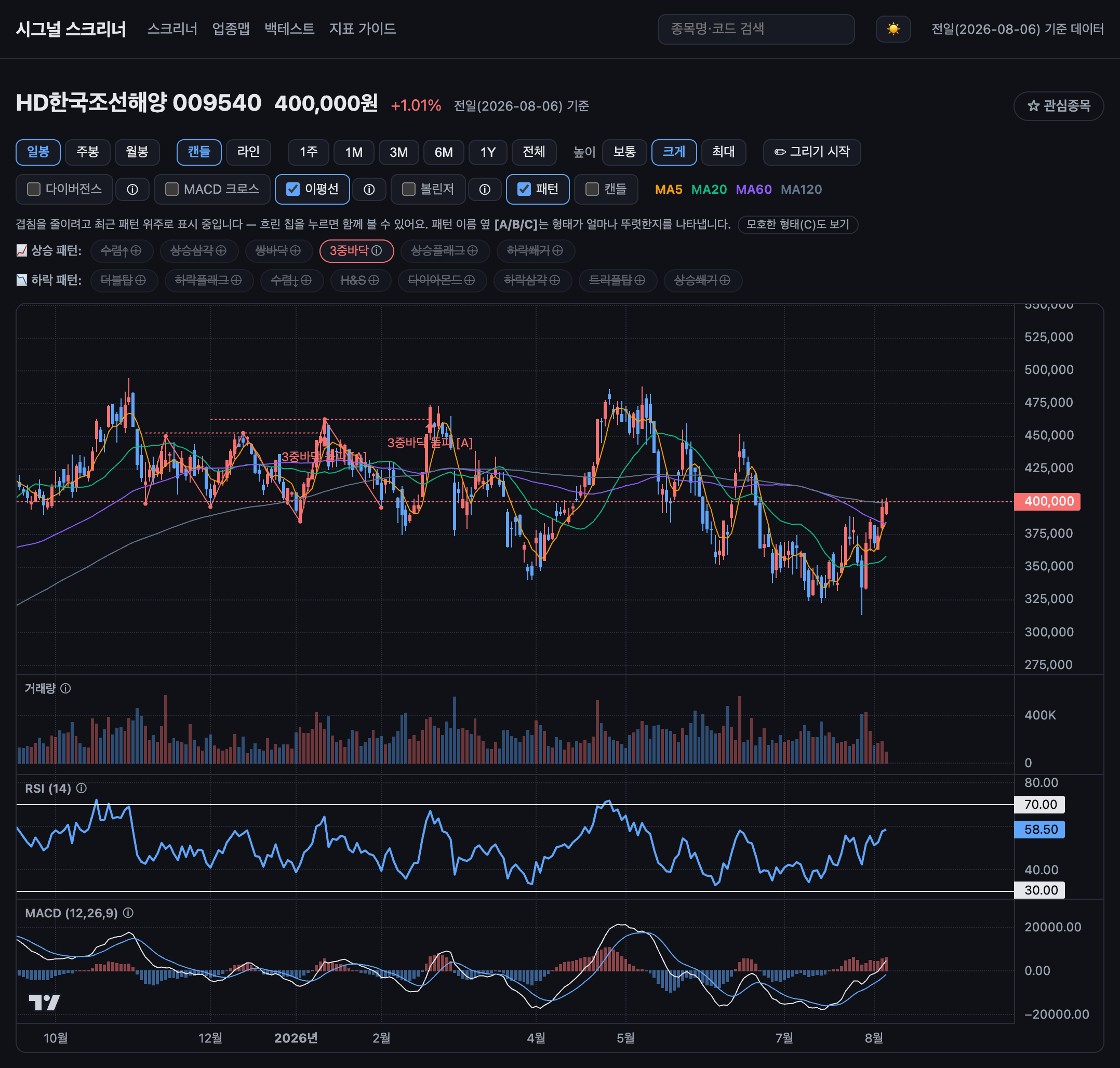Screen dimensions: 1120x1068
Task: Enable the 캔들 checkbox next to 패턴
Action: point(592,189)
